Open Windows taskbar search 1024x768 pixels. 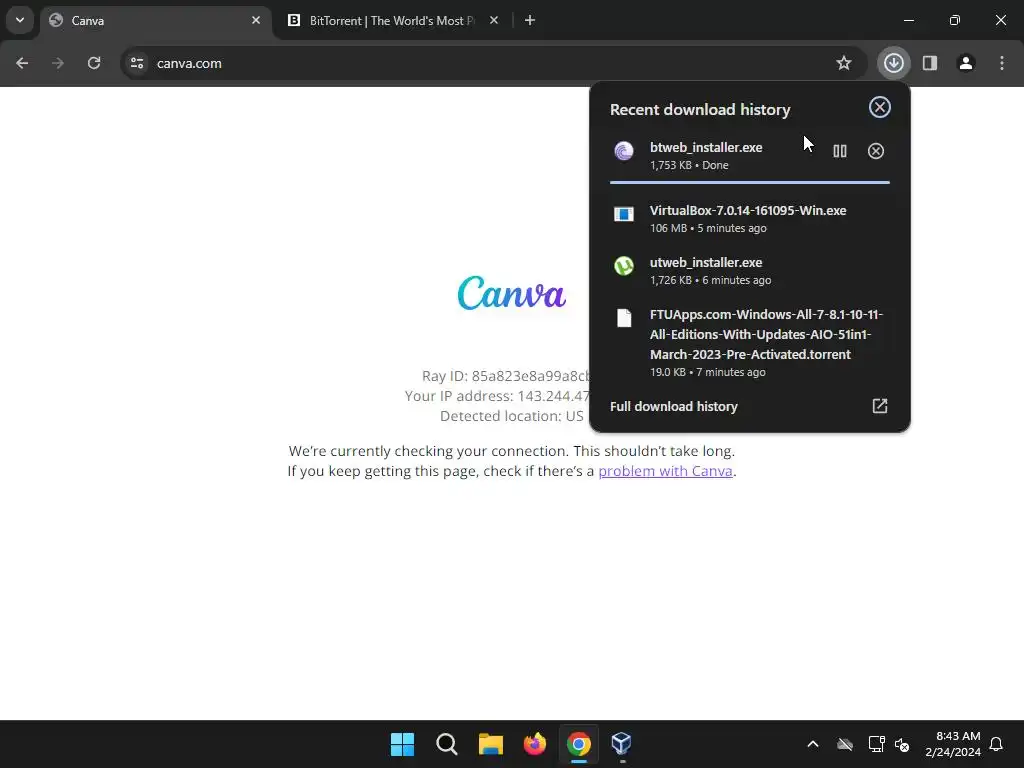[x=447, y=744]
